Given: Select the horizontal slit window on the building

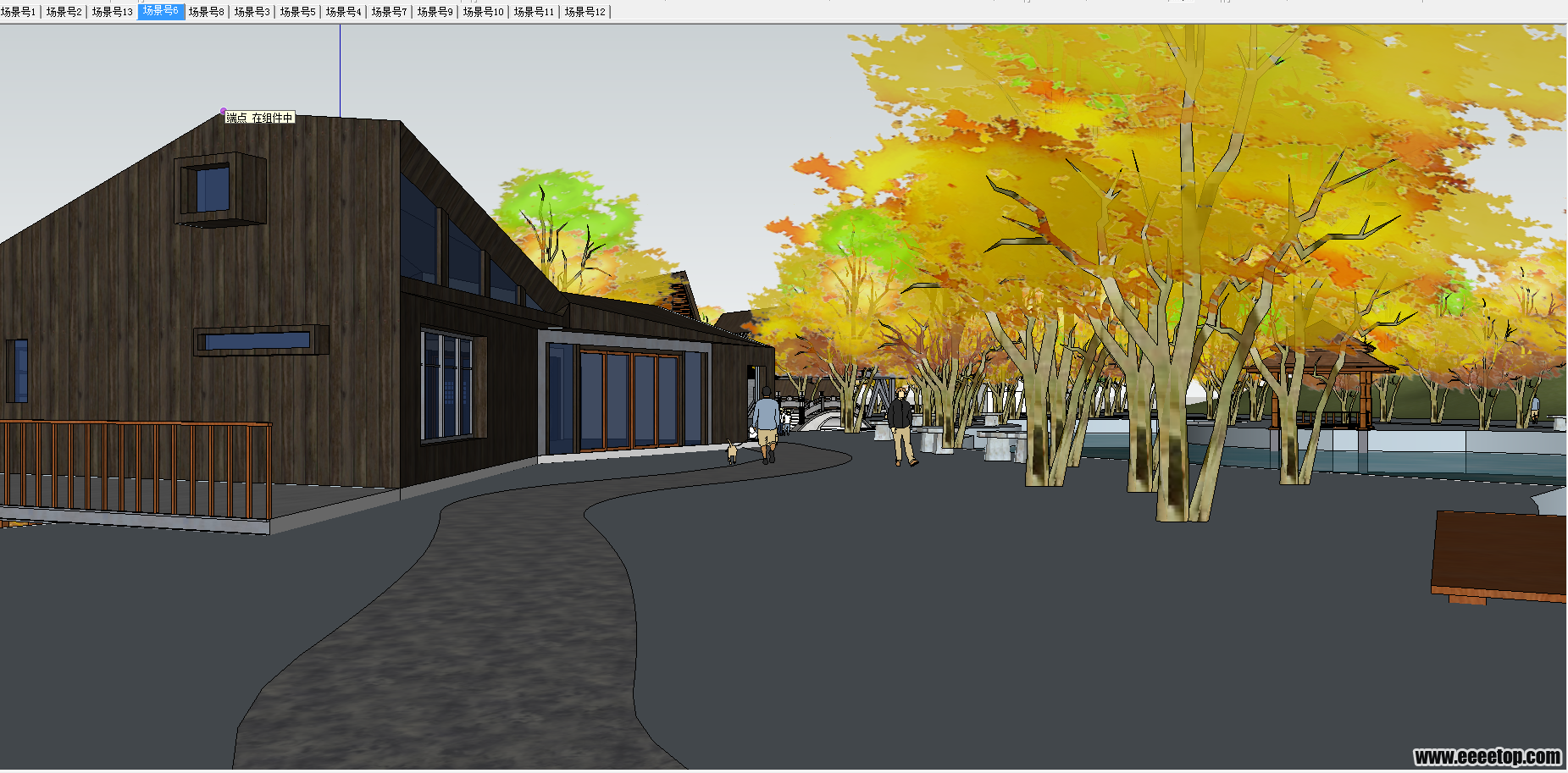Looking at the screenshot, I should click(261, 340).
